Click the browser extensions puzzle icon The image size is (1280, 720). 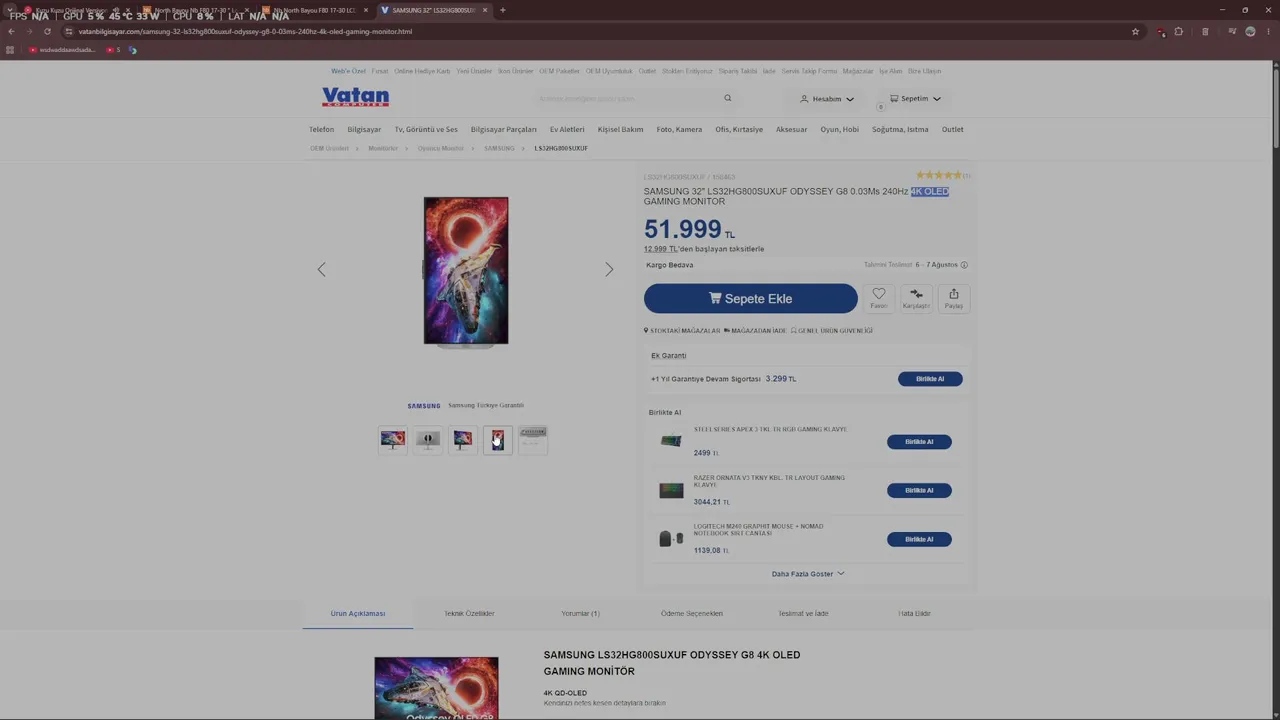[x=1179, y=31]
